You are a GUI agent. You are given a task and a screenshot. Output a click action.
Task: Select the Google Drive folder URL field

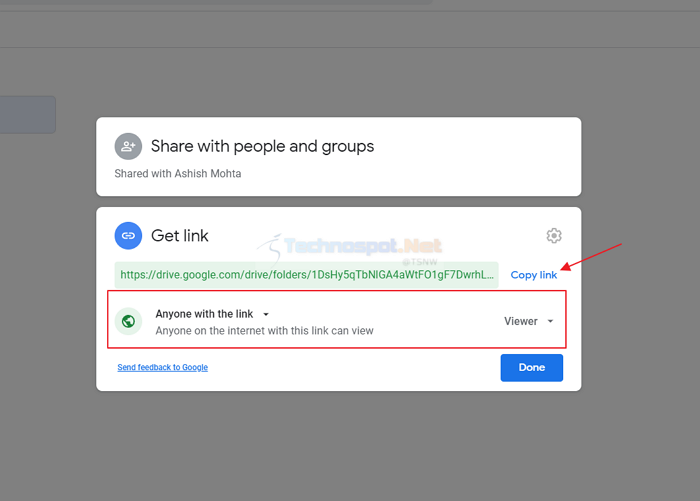(x=306, y=275)
